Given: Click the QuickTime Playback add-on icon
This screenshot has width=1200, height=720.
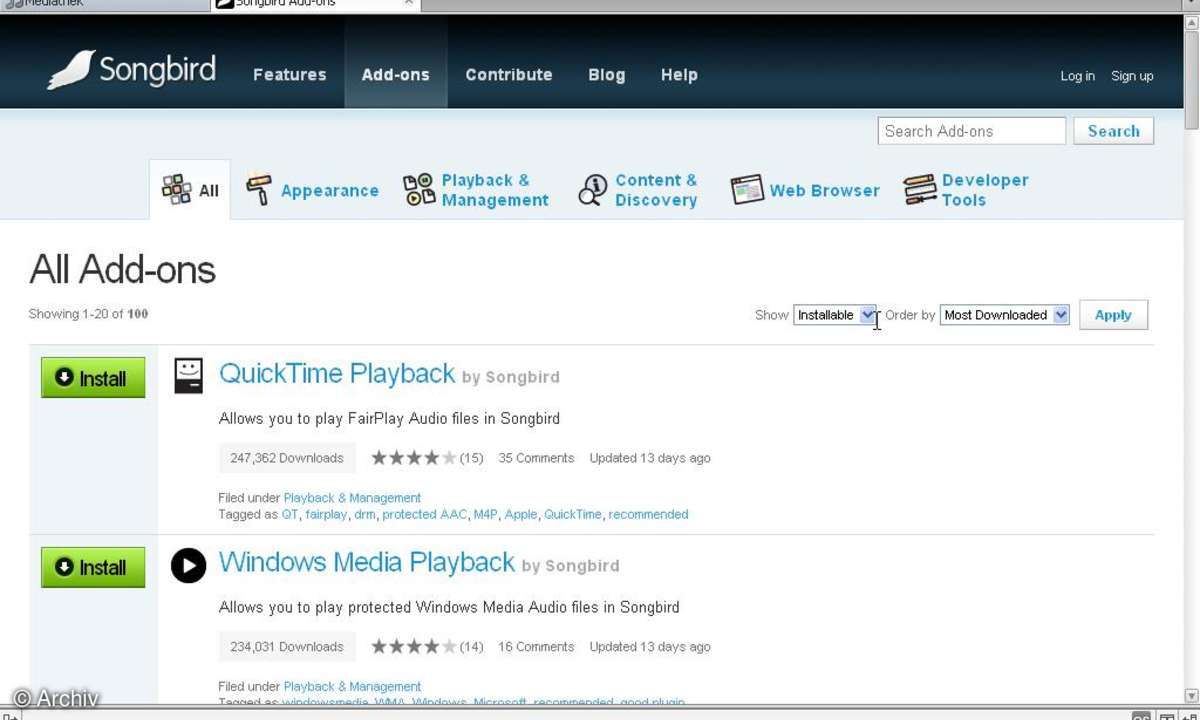Looking at the screenshot, I should click(188, 375).
